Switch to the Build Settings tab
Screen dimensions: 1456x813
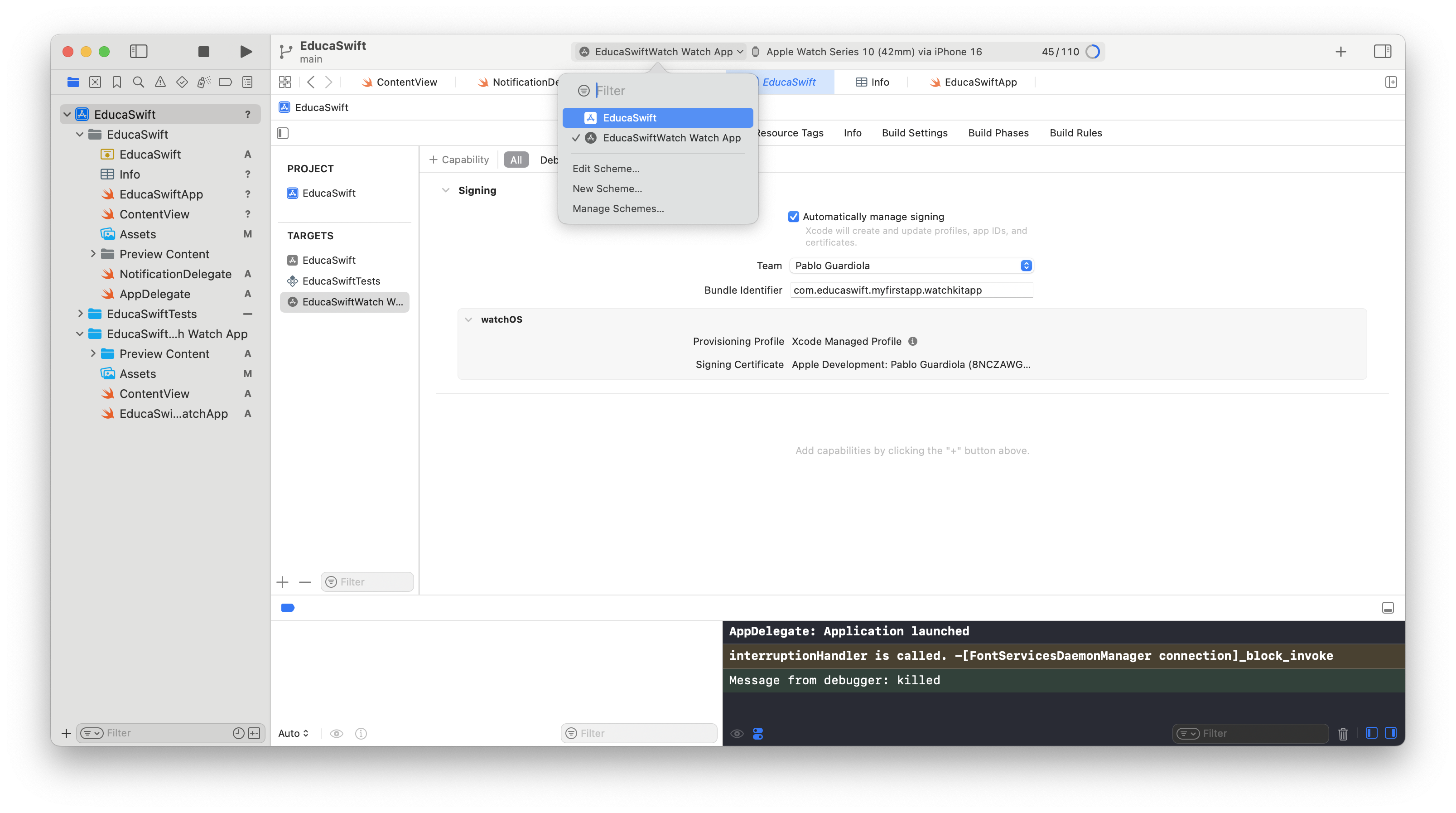tap(914, 133)
